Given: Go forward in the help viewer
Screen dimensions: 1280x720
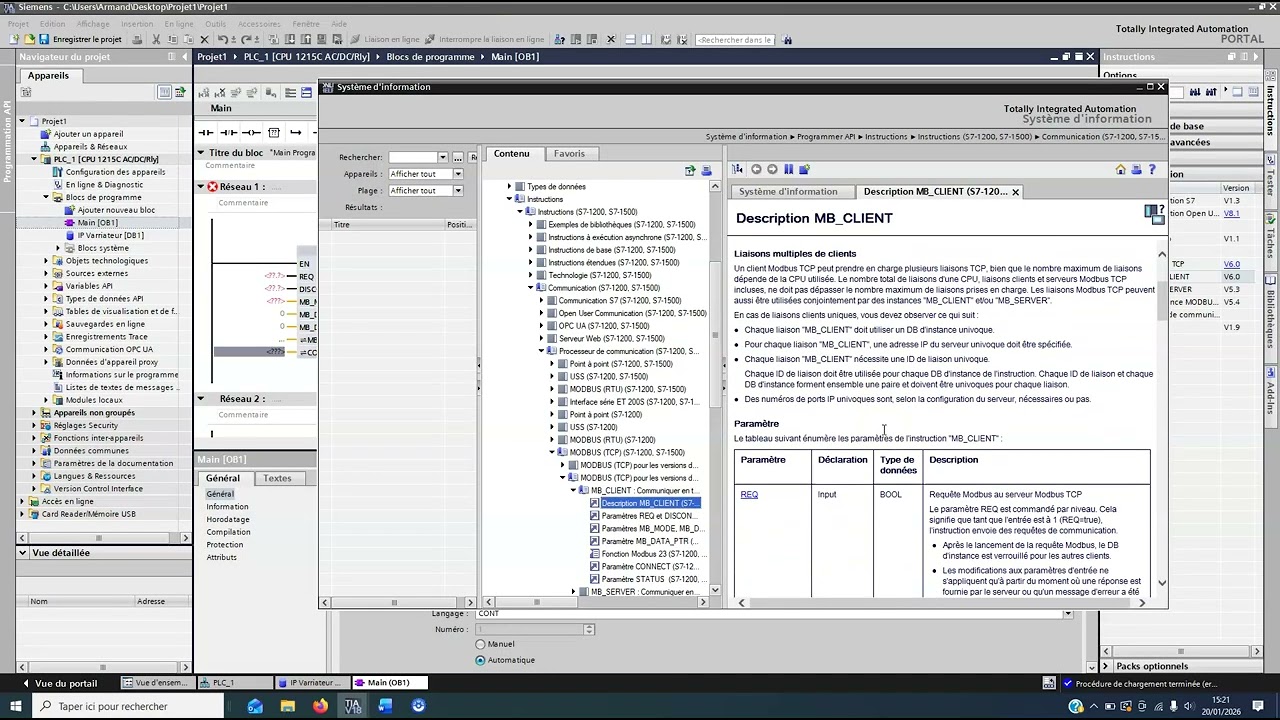Looking at the screenshot, I should coord(772,170).
